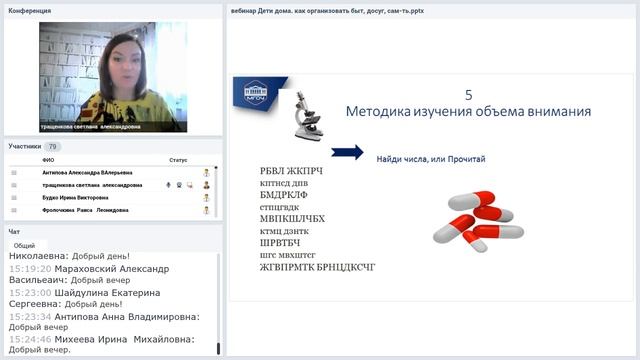Click letter row МВПКШЛЧБХ
This screenshot has height=360, width=640.
(292, 219)
